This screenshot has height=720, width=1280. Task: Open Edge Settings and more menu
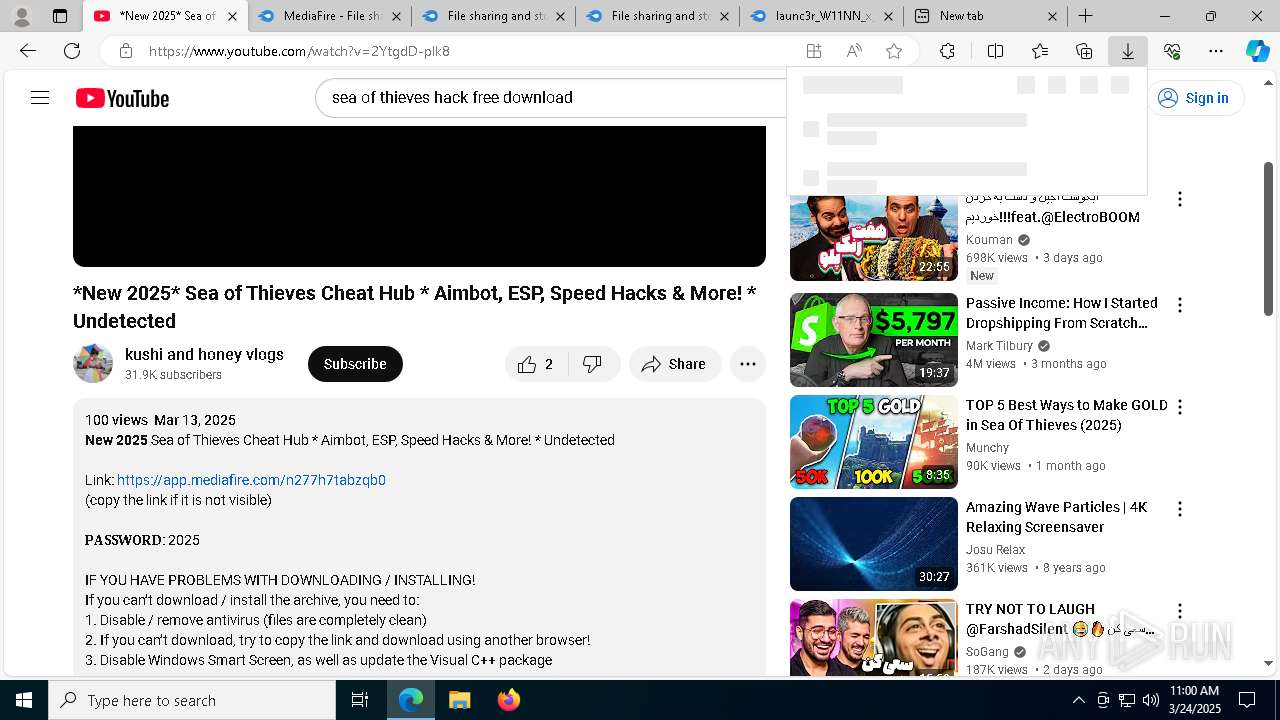click(x=1216, y=51)
